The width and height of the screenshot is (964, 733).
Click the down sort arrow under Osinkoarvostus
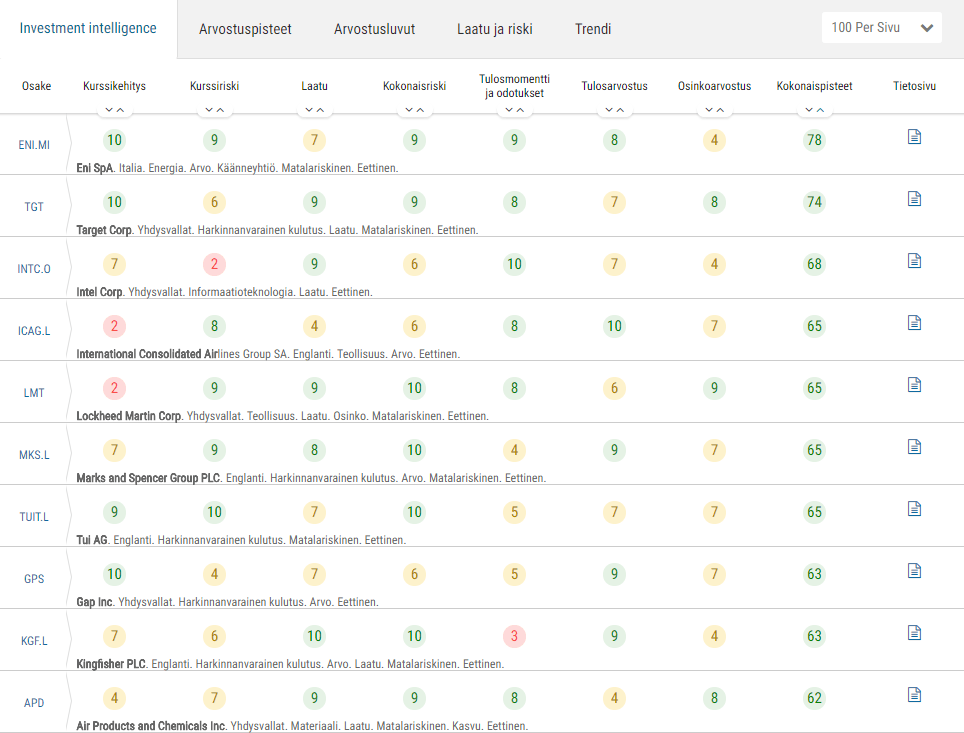click(709, 109)
